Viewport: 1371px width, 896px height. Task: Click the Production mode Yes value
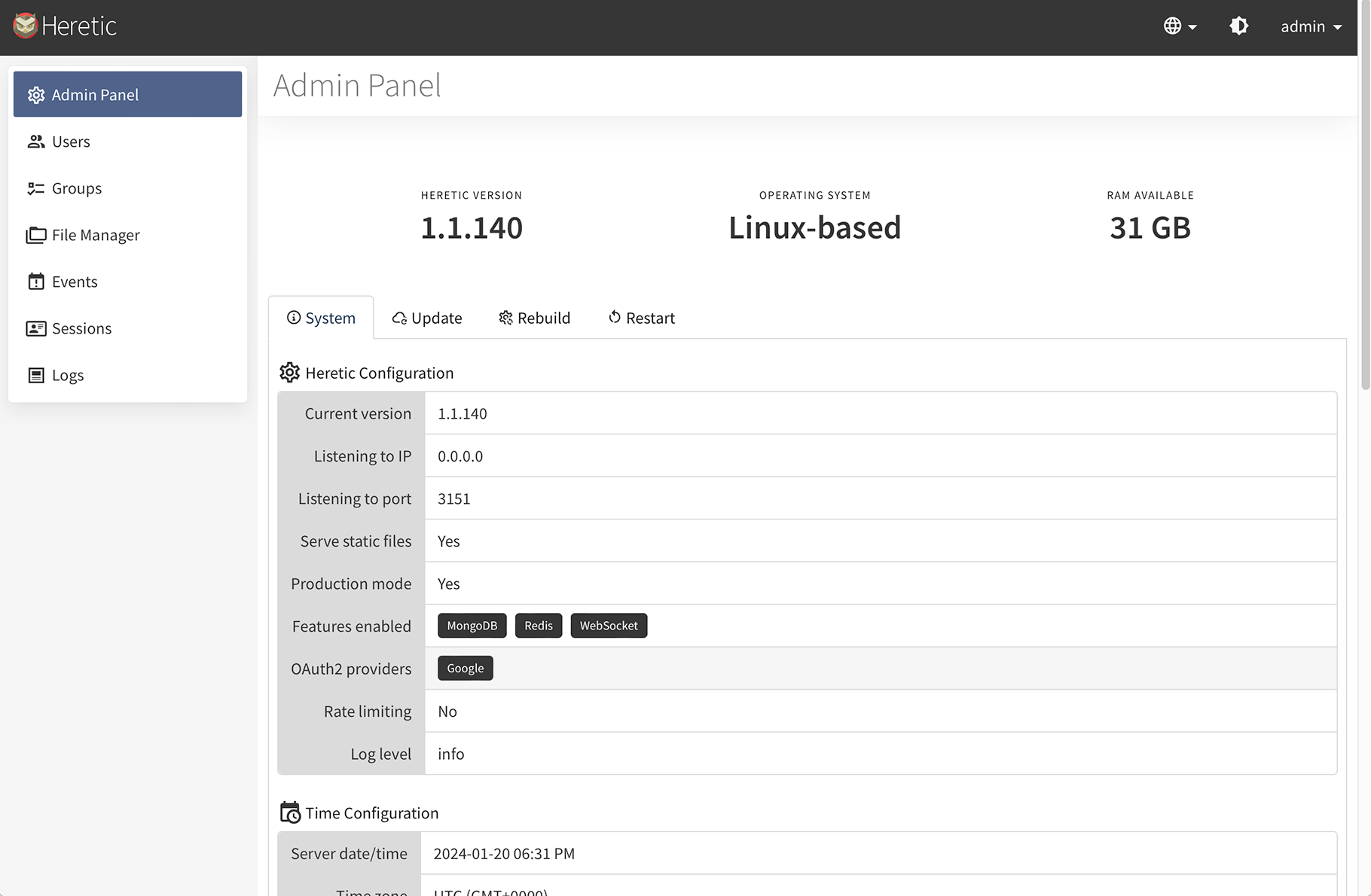(449, 584)
